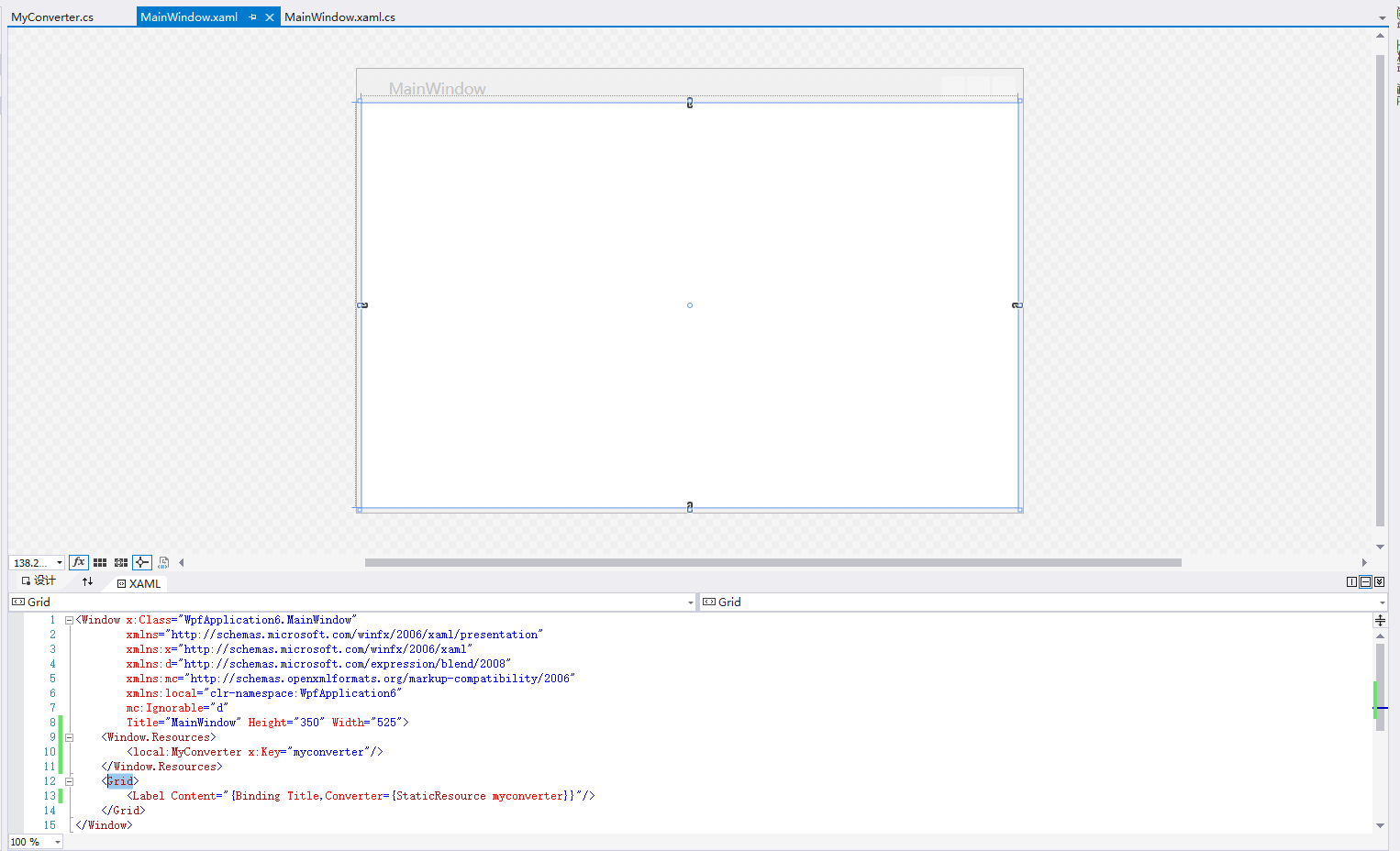Image resolution: width=1400 pixels, height=851 pixels.
Task: Collapse the Window.Resources block outlining toggle
Action: (x=69, y=737)
